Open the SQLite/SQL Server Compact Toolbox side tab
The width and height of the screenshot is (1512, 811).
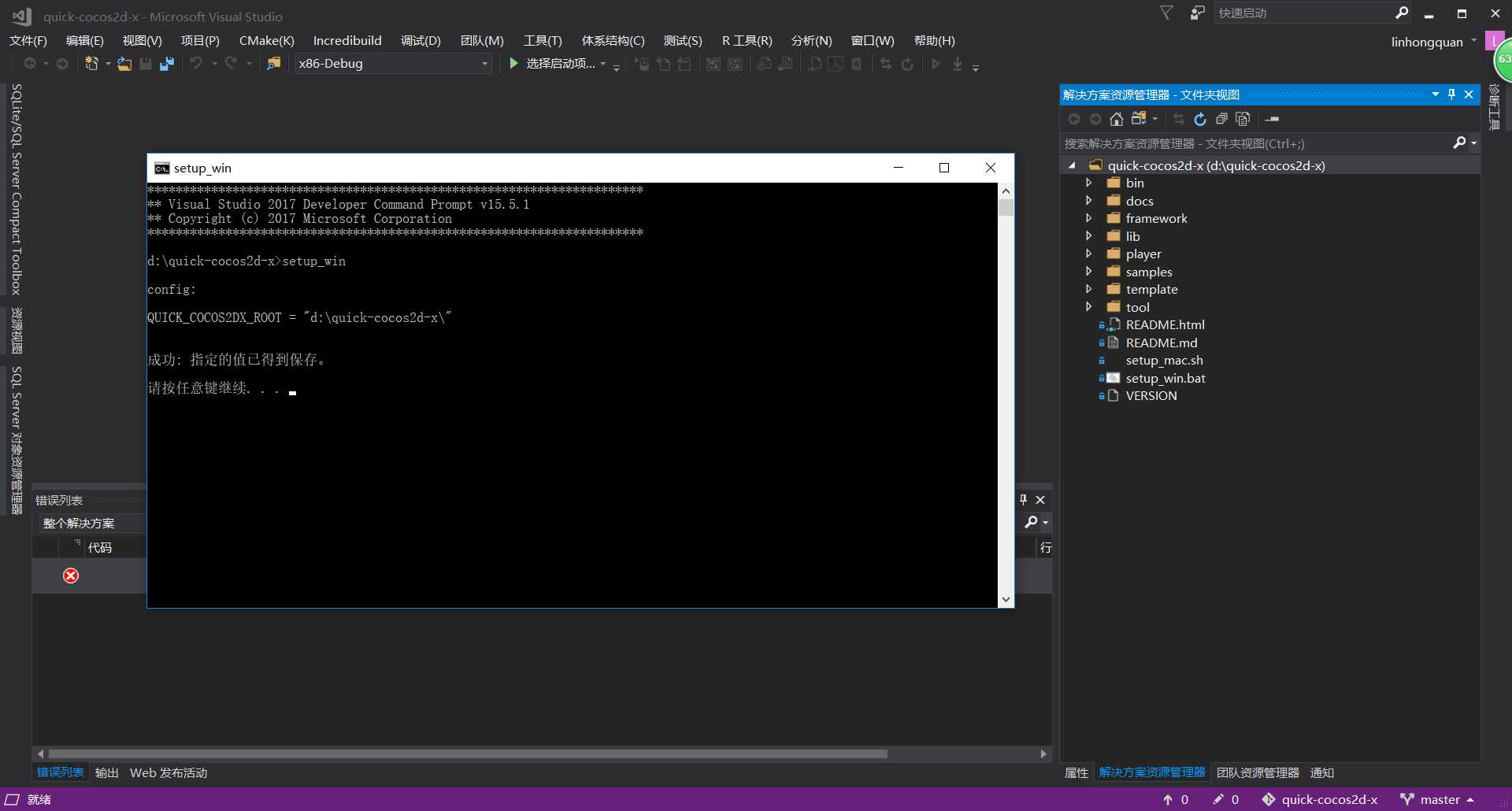pyautogui.click(x=16, y=189)
